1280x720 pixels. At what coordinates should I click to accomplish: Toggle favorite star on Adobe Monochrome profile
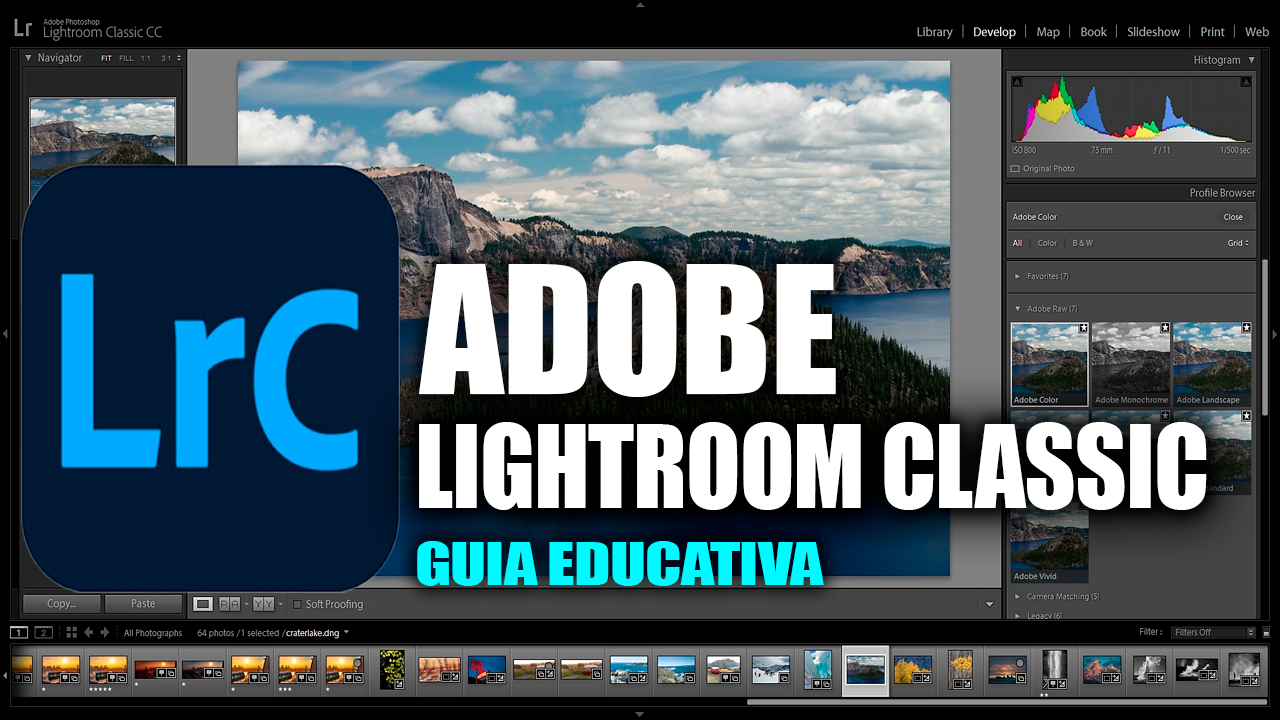1164,327
